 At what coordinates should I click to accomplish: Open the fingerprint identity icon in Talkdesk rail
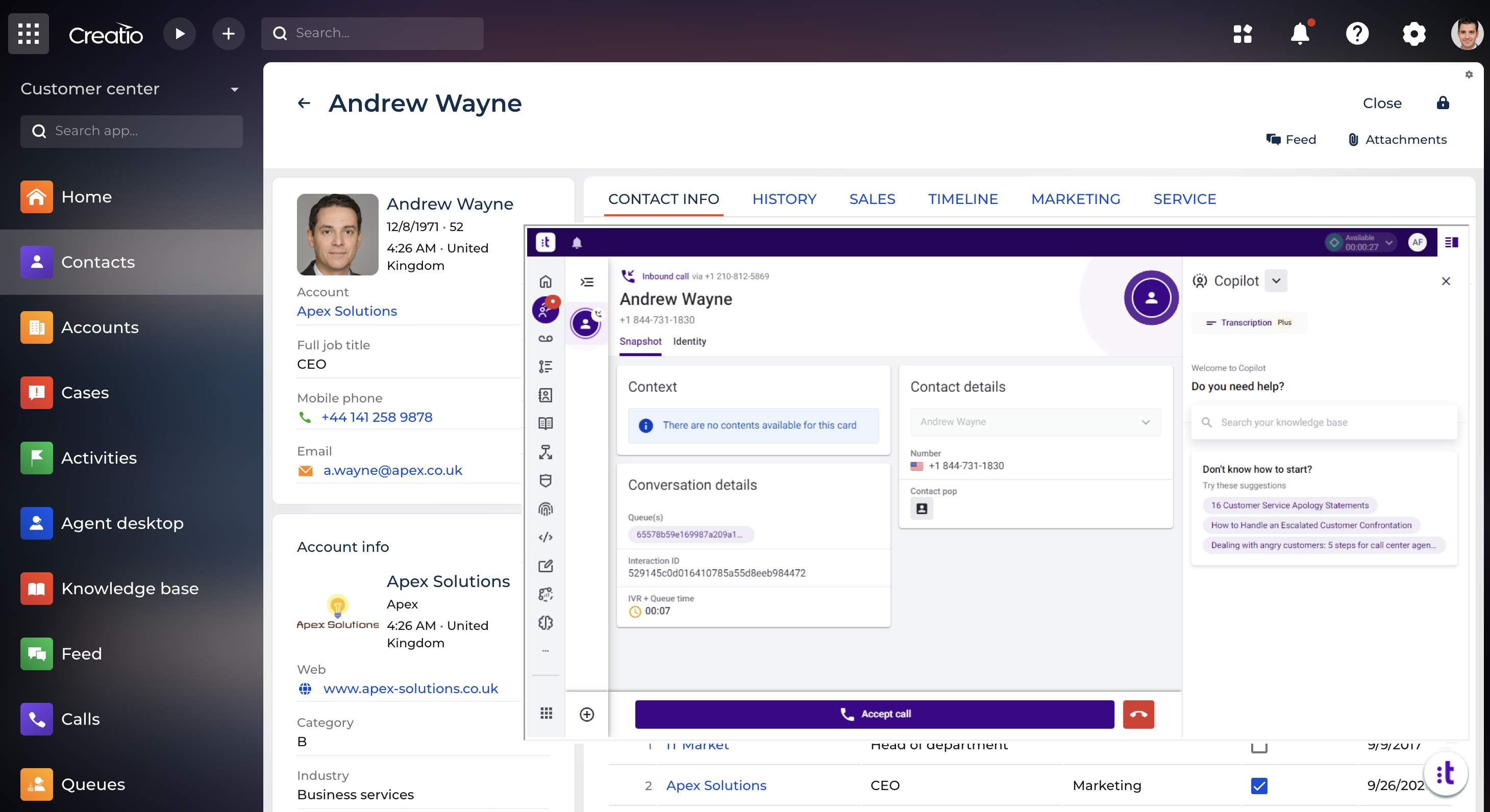(545, 509)
